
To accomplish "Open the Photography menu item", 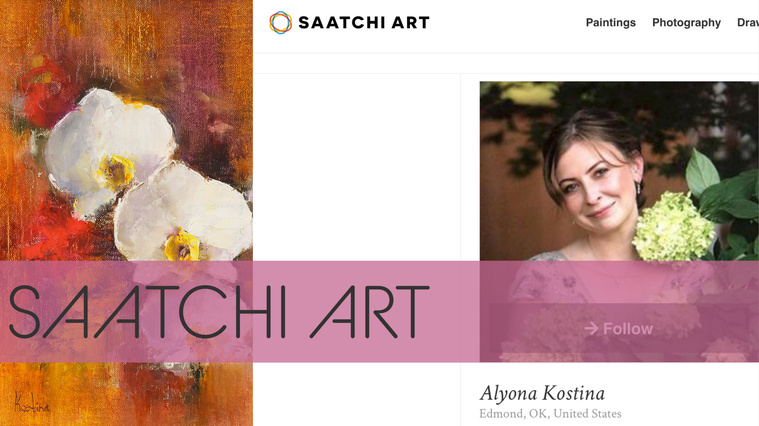I will [x=686, y=23].
